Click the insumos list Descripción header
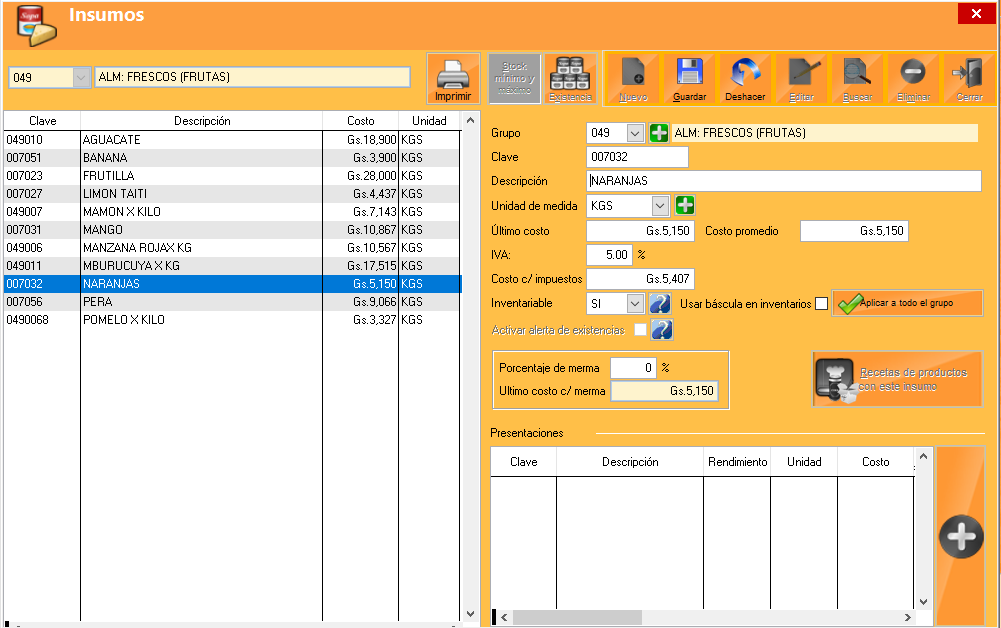This screenshot has width=1001, height=628. coord(202,121)
